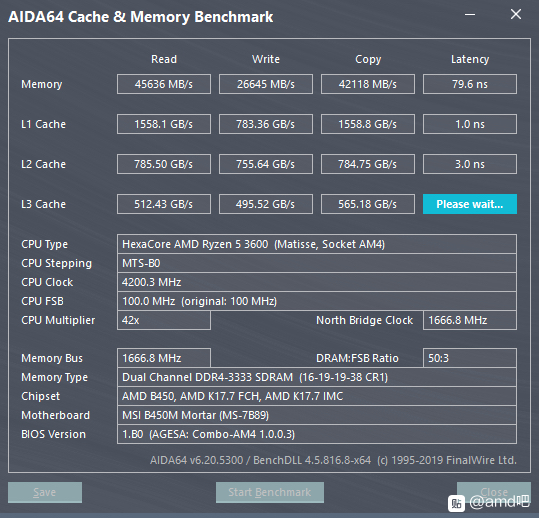The width and height of the screenshot is (539, 518).
Task: Select the Memory Write result 26645 MB/s
Action: coord(266,84)
